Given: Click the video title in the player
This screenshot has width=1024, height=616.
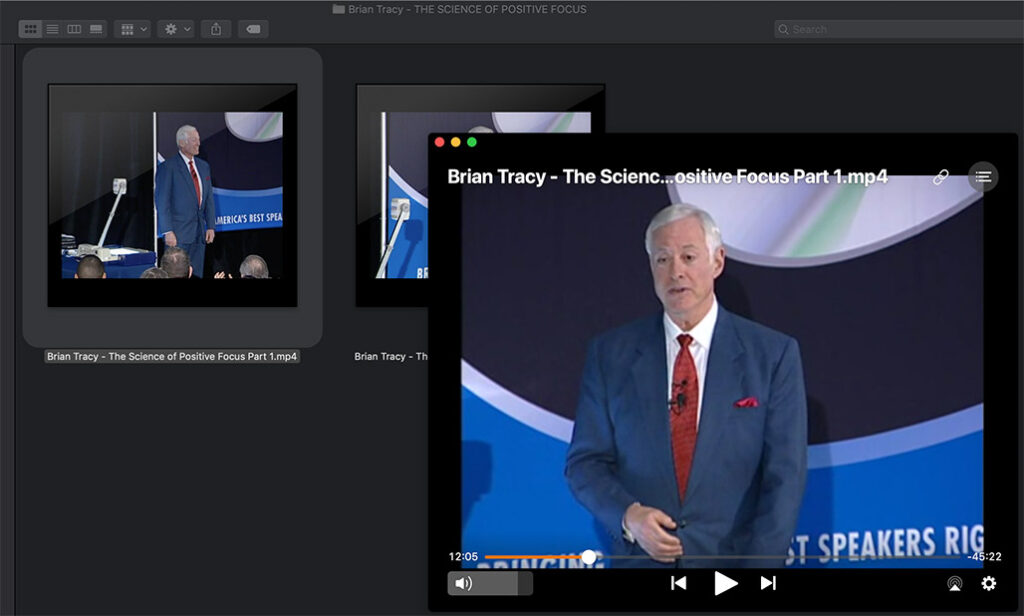Looking at the screenshot, I should pyautogui.click(x=667, y=176).
